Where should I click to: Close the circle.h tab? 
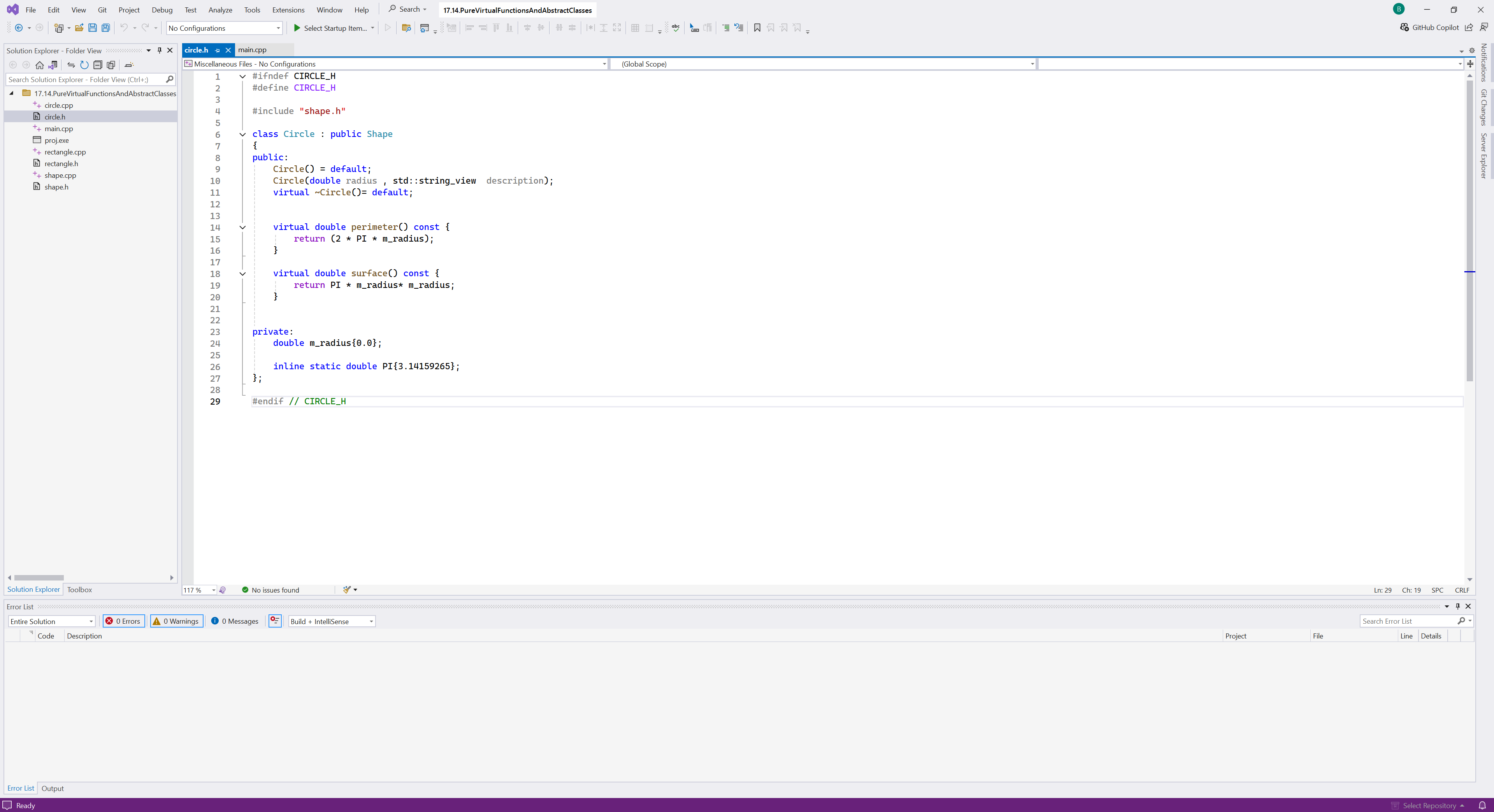tap(228, 51)
